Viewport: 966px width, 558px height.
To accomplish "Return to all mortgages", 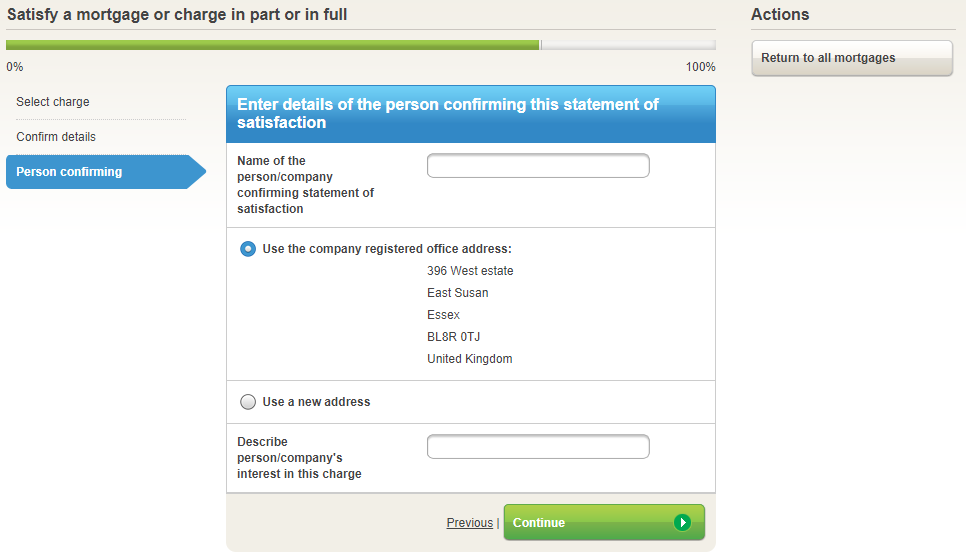I will (851, 58).
